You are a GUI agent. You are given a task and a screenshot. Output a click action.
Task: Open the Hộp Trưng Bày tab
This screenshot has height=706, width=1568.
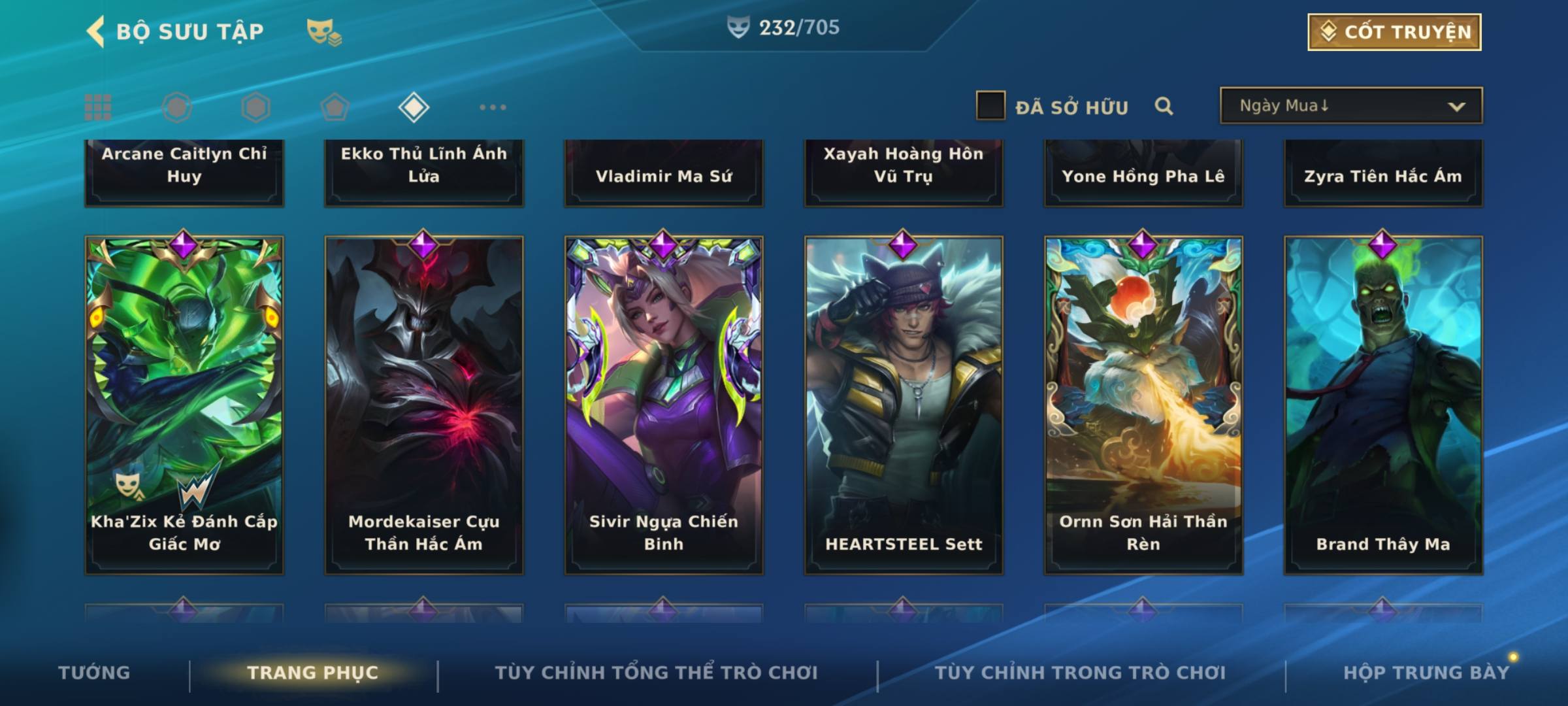[1426, 673]
